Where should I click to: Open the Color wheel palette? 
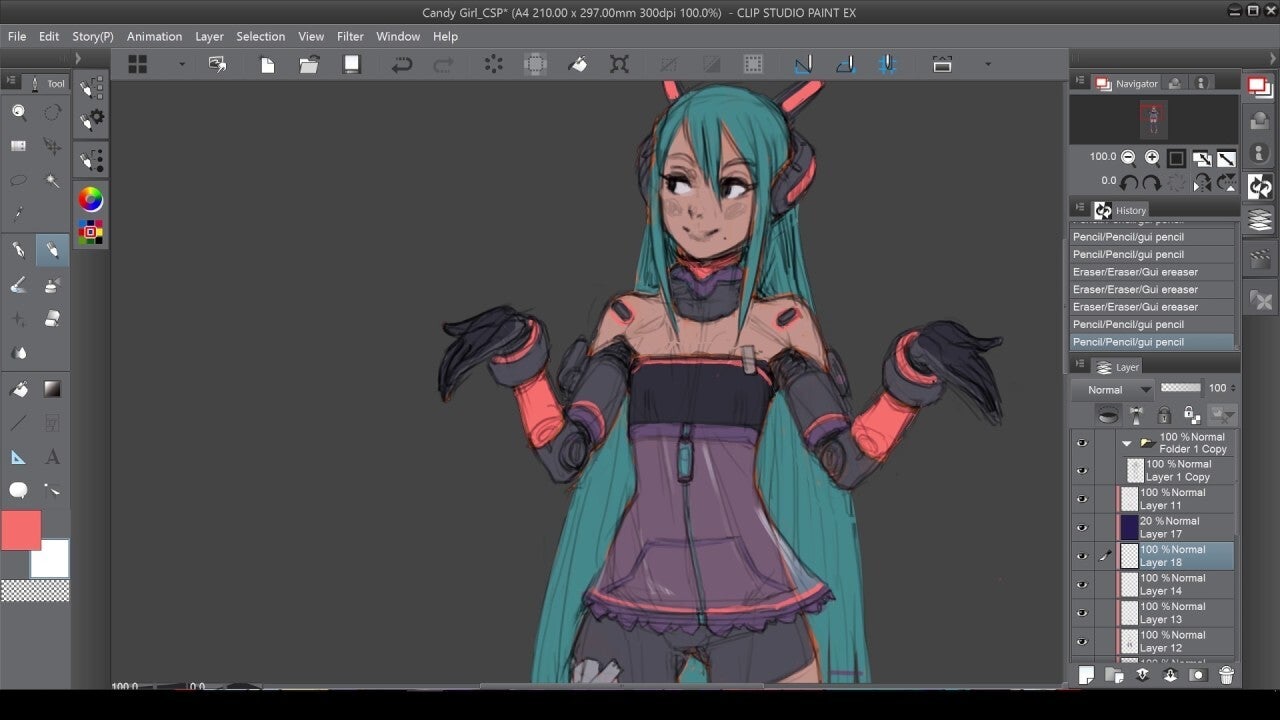(x=91, y=198)
